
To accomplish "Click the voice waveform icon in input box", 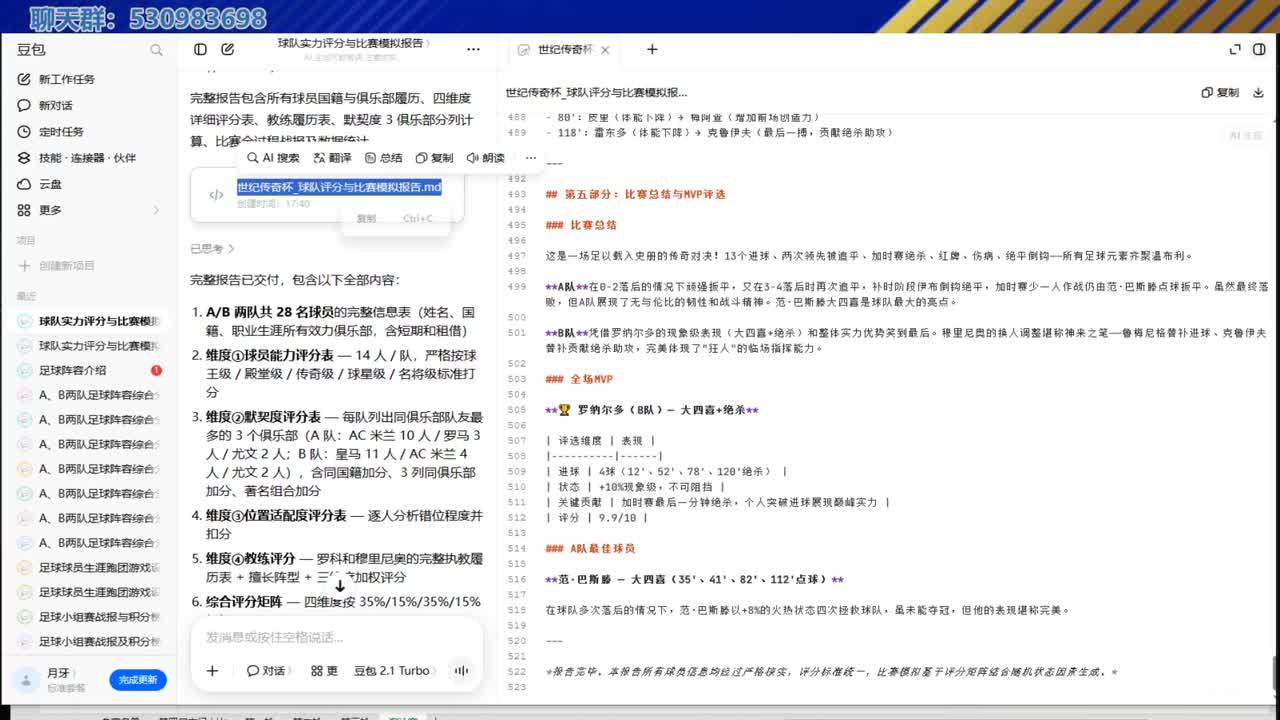I will point(461,671).
